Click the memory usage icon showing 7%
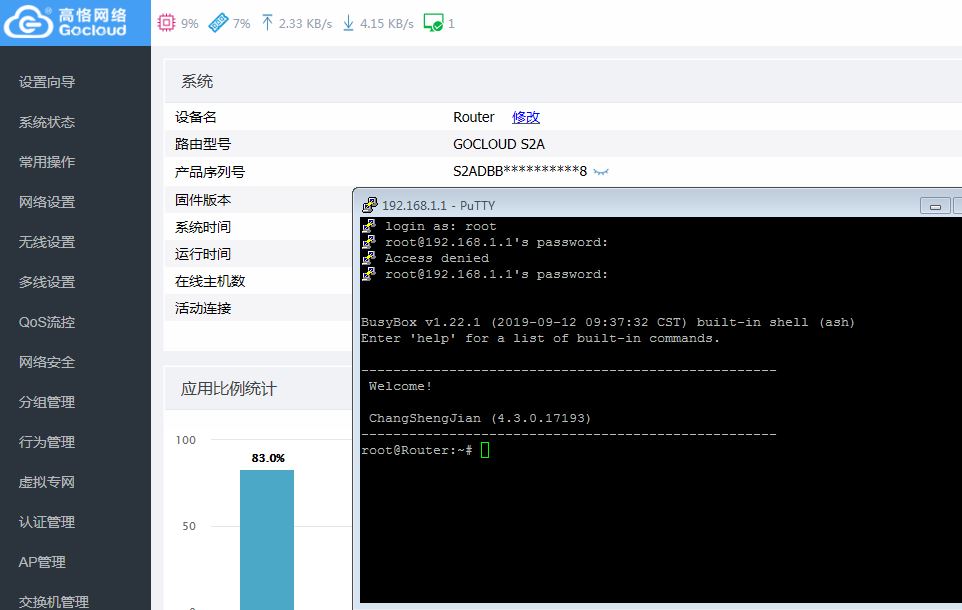 (x=218, y=23)
